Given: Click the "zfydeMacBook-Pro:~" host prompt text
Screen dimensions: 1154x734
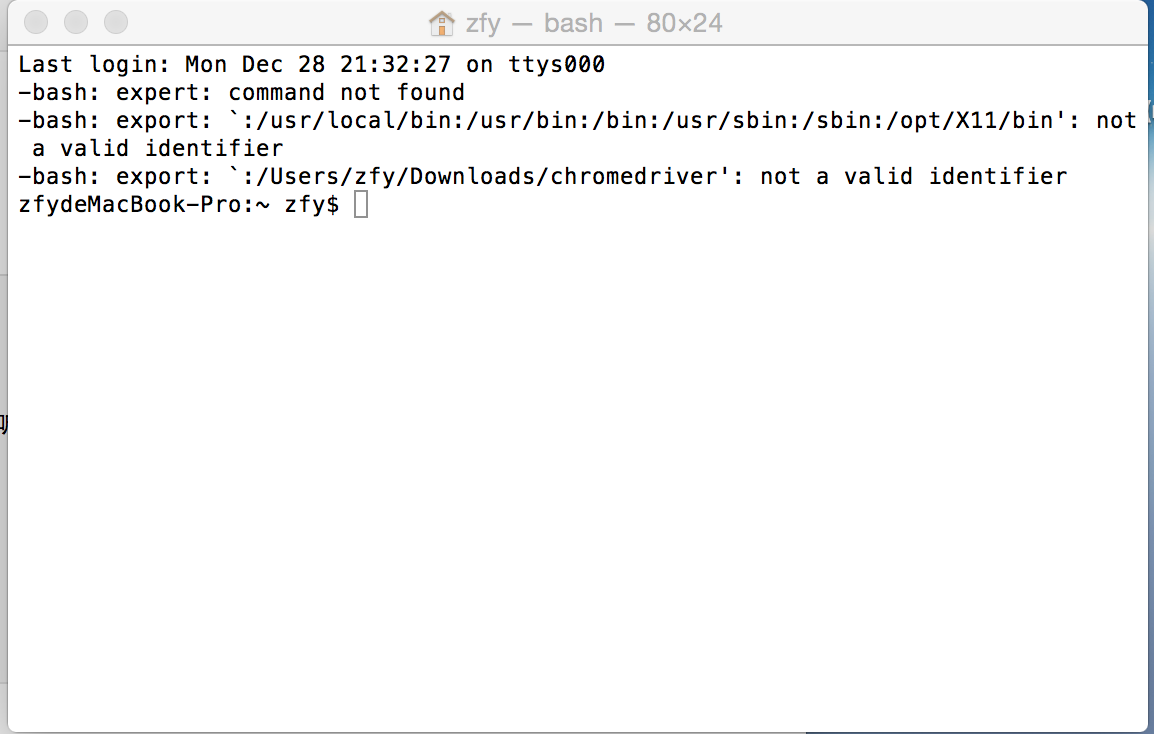Looking at the screenshot, I should tap(144, 205).
